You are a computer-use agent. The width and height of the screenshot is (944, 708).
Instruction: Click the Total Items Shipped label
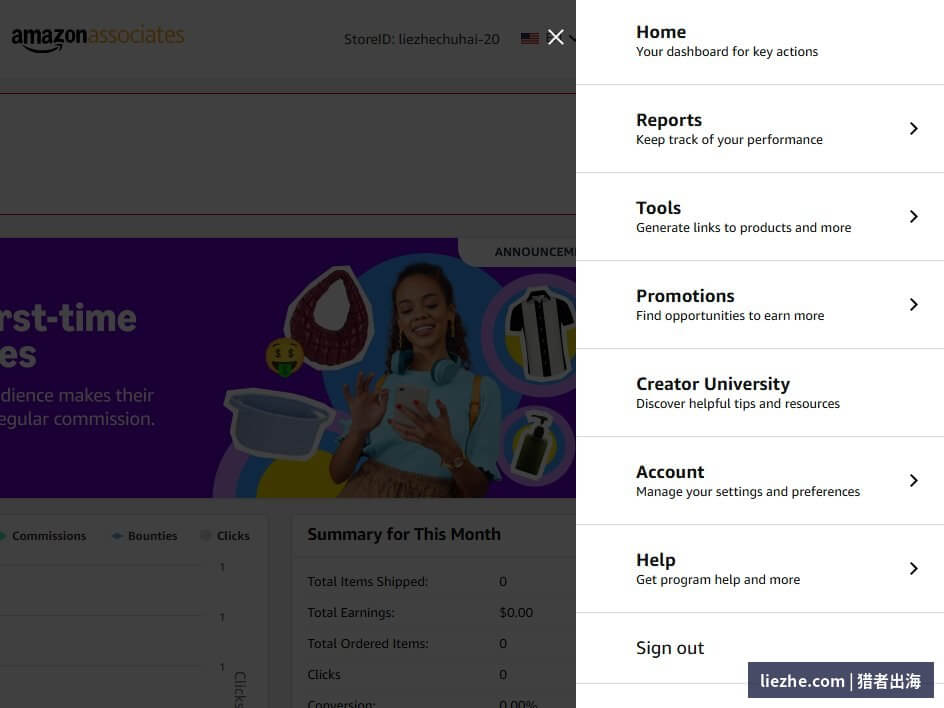(x=367, y=582)
